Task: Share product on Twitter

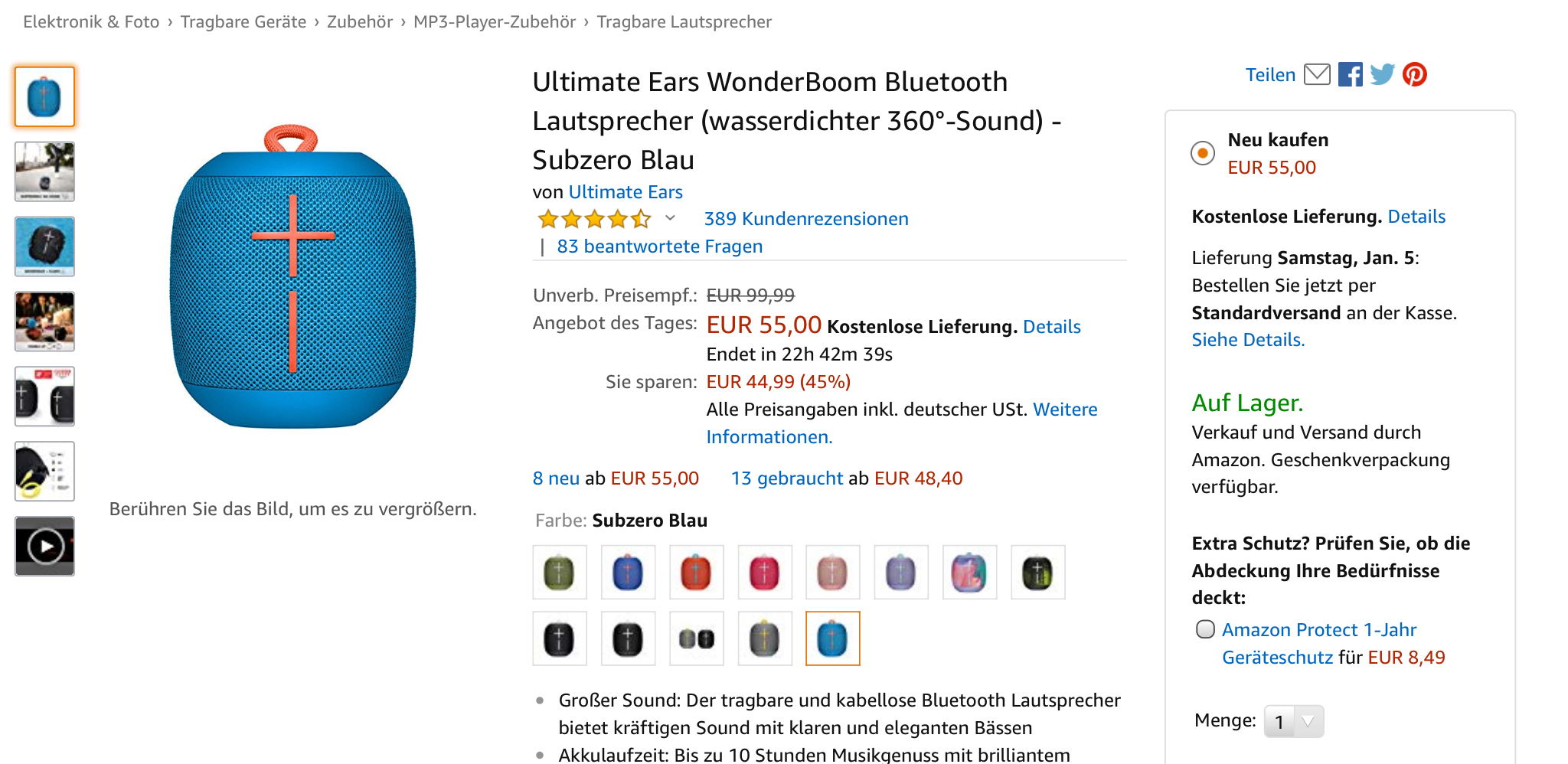Action: [x=1382, y=74]
